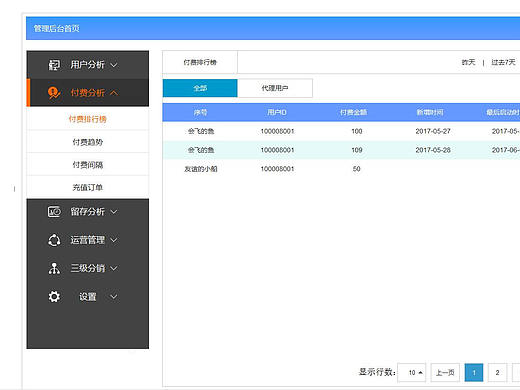Click the 新增时间 column header

click(x=430, y=112)
